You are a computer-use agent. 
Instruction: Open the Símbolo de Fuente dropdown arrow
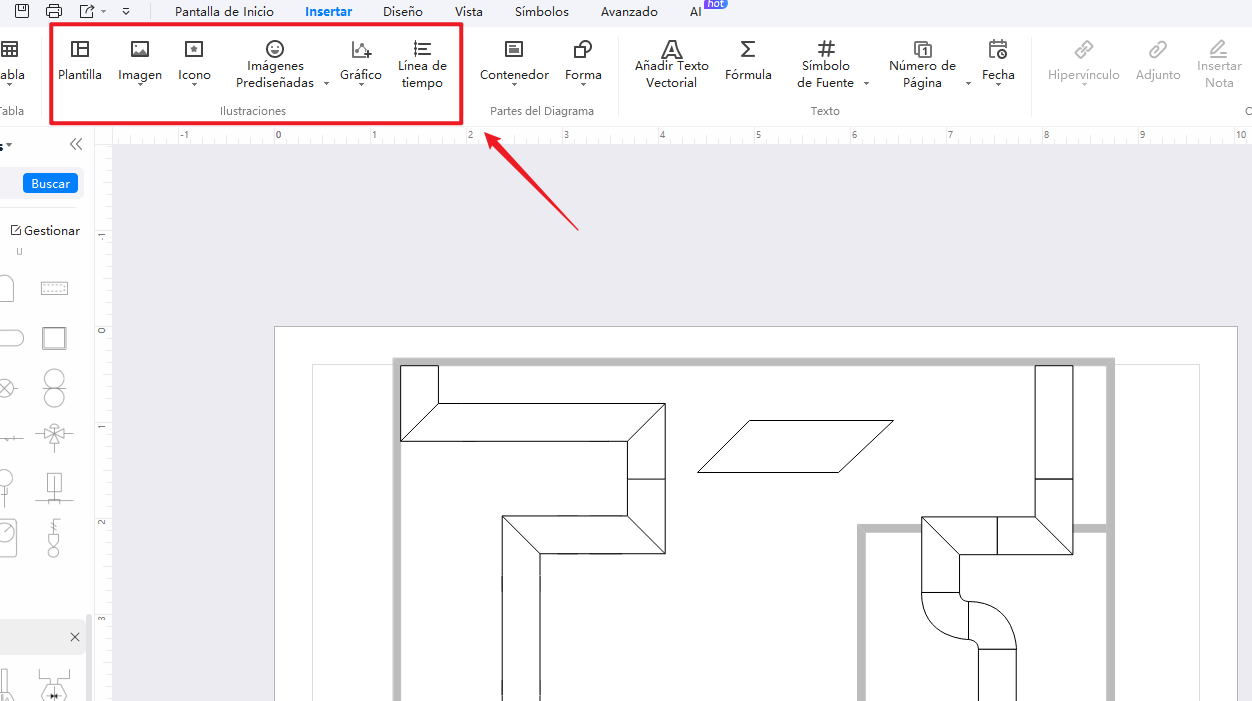pos(866,84)
